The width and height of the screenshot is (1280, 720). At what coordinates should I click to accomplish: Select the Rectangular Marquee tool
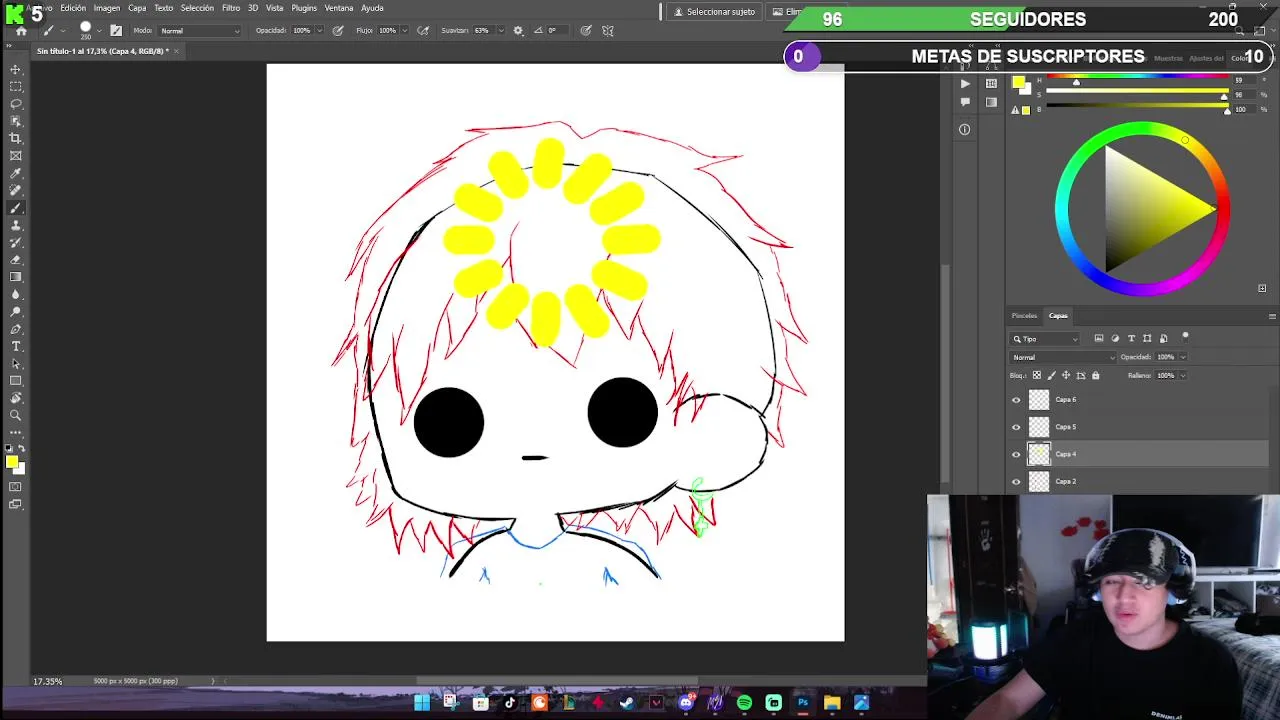(16, 86)
